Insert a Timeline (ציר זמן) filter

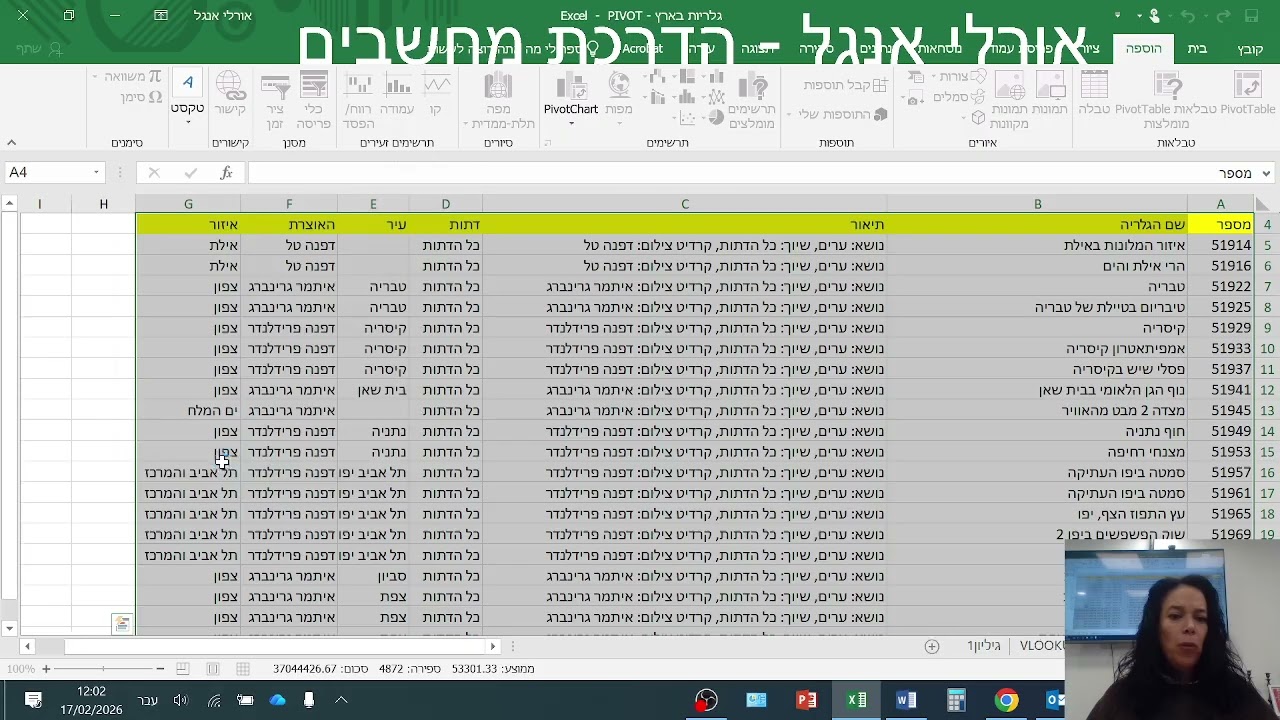275,100
